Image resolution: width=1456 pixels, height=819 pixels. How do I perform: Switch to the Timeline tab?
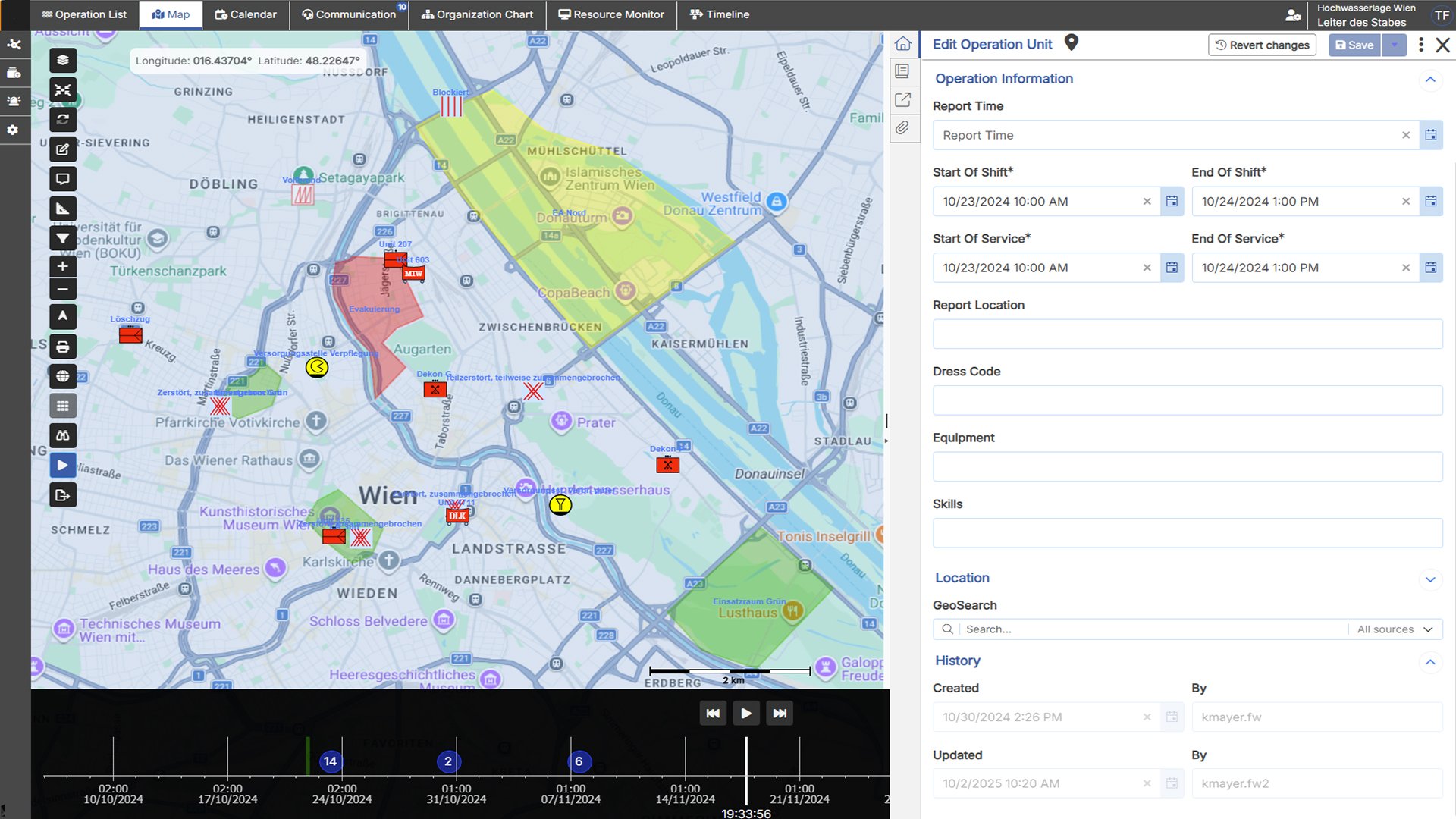(x=720, y=14)
